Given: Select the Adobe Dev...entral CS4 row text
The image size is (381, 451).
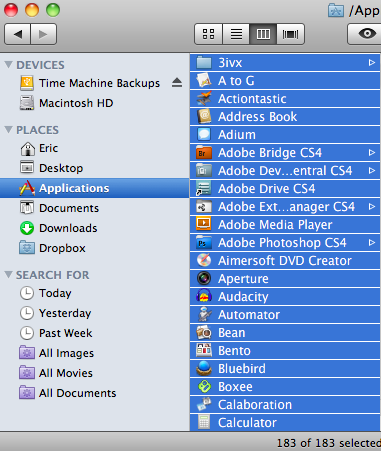Looking at the screenshot, I should [285, 171].
